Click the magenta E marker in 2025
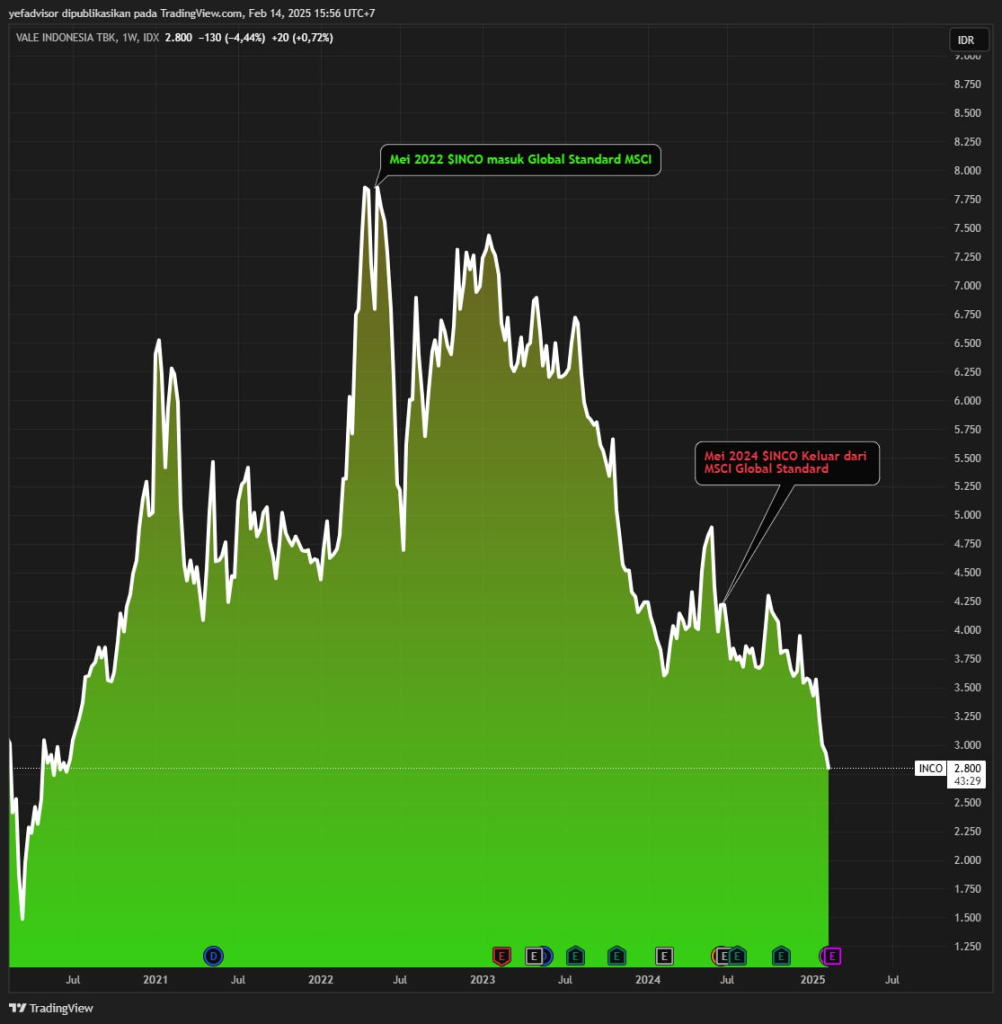The width and height of the screenshot is (1002, 1024). [832, 956]
